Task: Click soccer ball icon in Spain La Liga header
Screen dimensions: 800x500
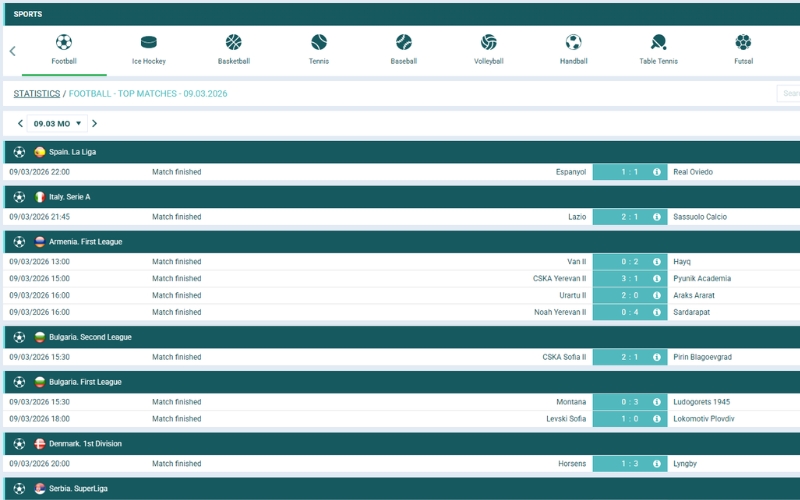Action: [19, 152]
